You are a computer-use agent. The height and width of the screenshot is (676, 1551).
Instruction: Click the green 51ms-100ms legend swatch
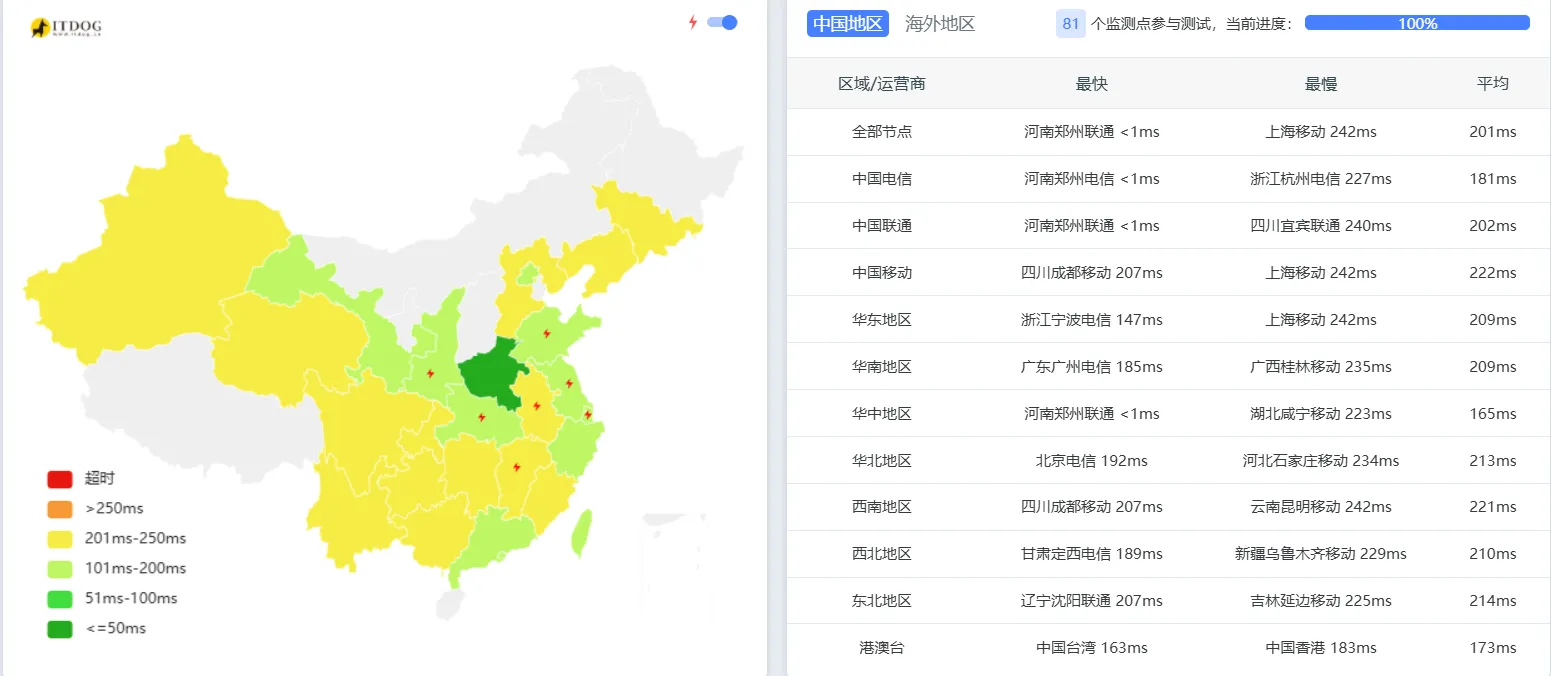(60, 599)
